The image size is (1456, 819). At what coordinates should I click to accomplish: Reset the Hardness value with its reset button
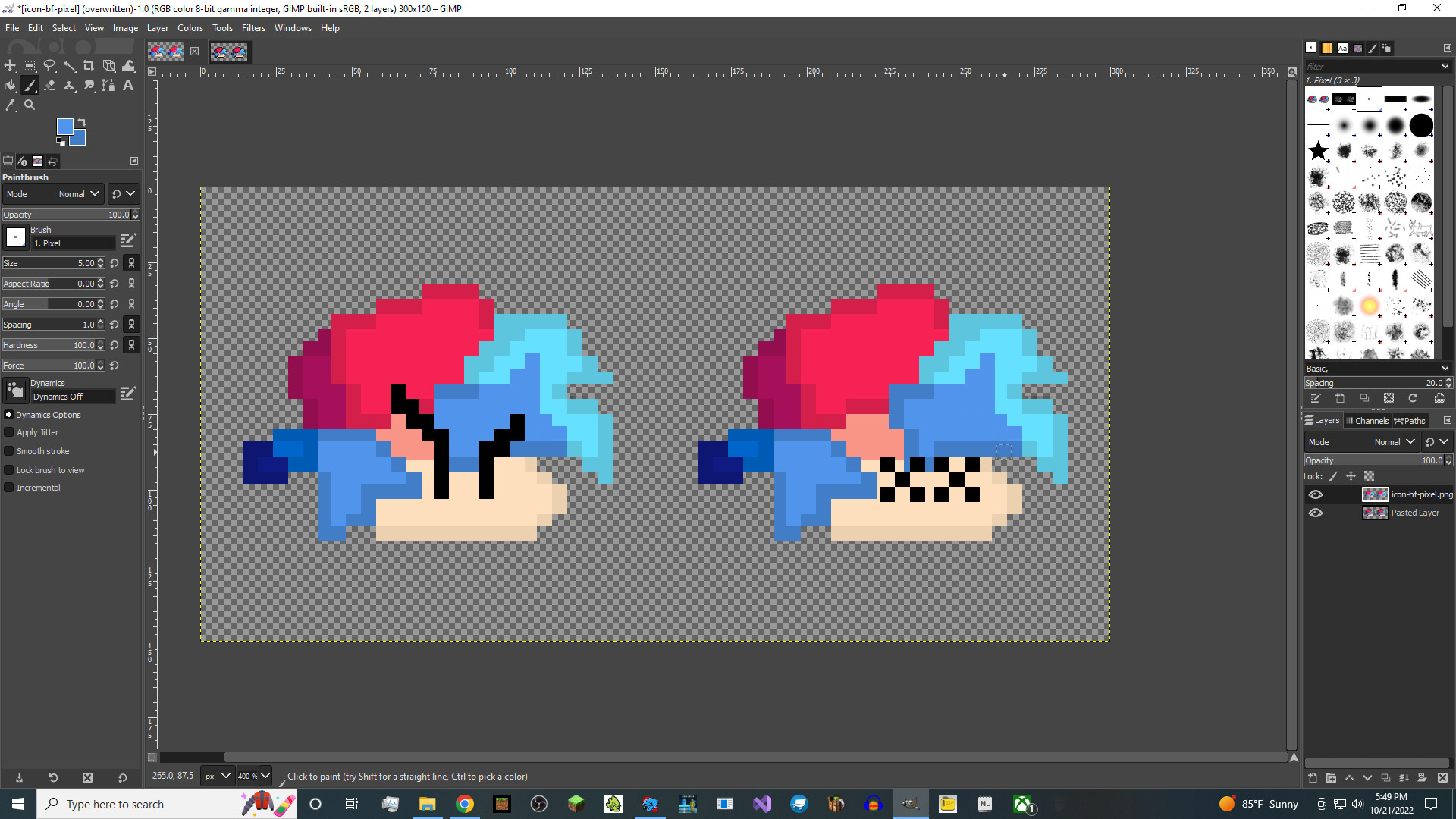pyautogui.click(x=113, y=345)
